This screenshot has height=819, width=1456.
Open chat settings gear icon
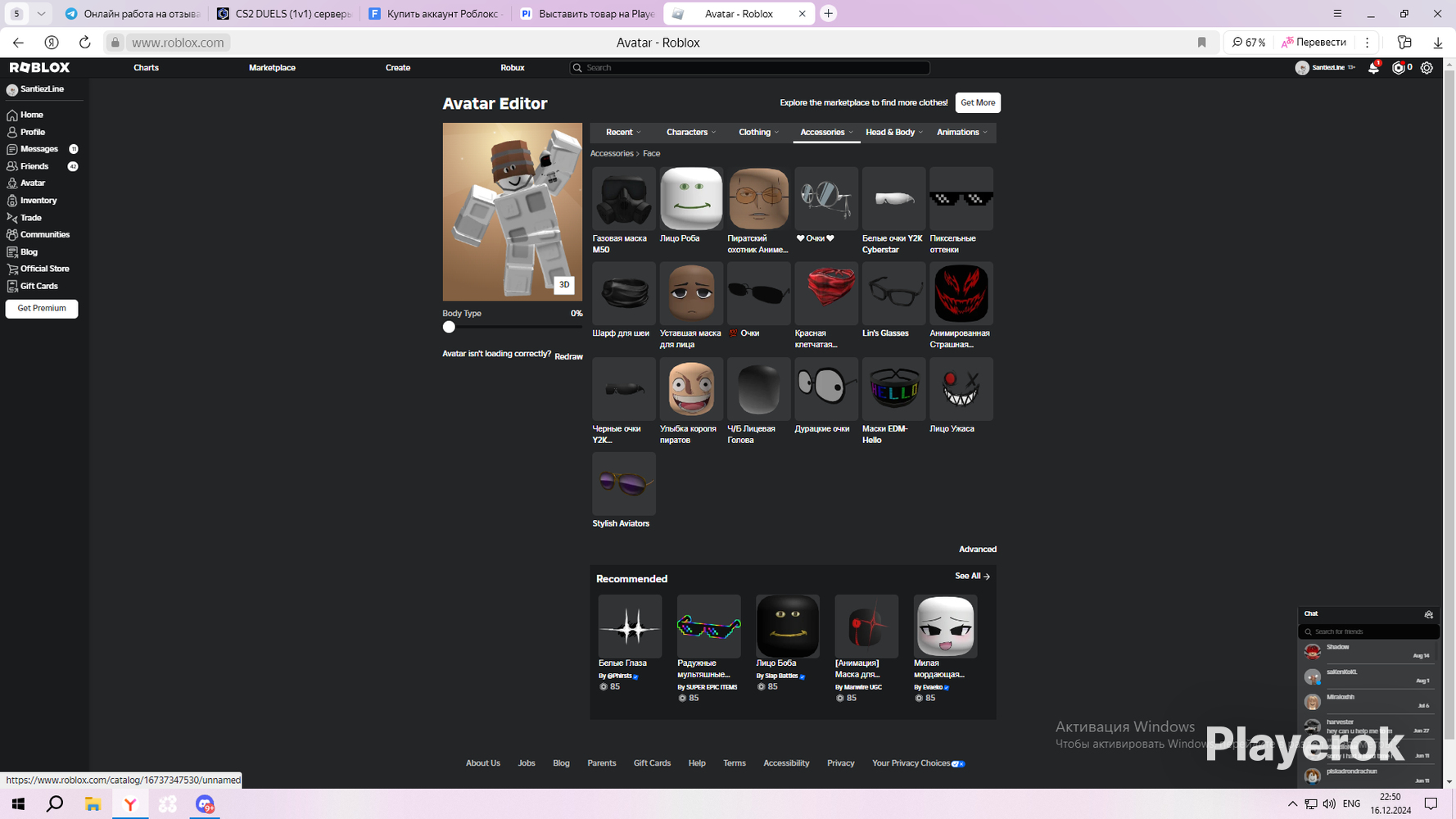(1429, 614)
